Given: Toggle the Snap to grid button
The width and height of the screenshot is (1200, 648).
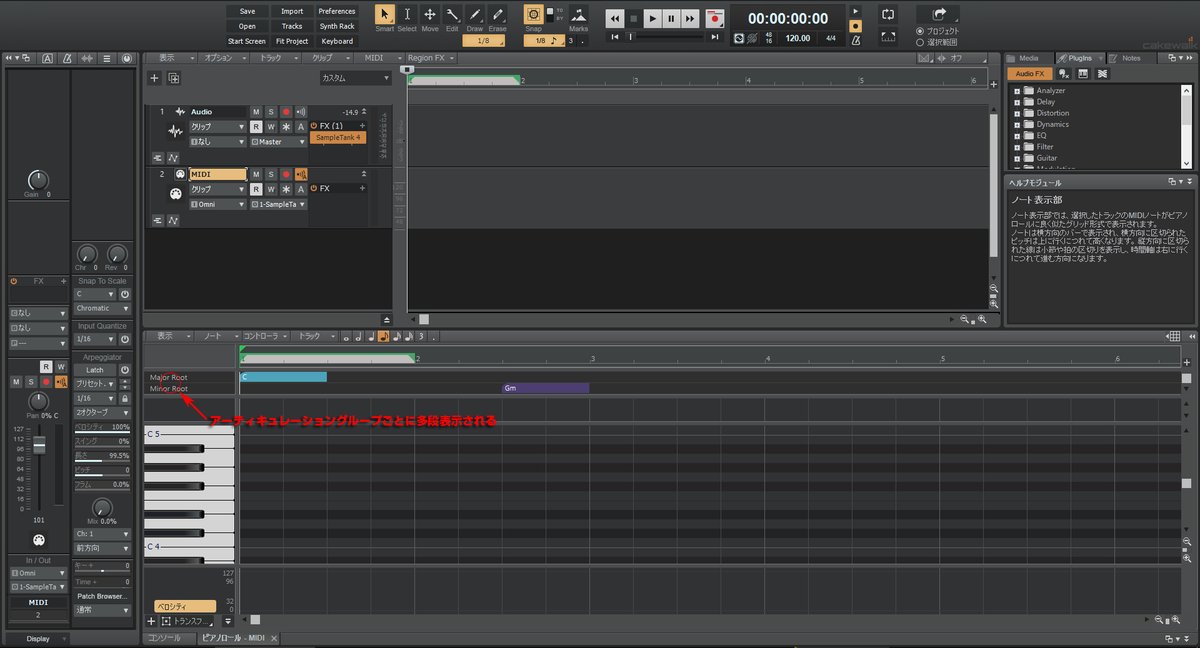Looking at the screenshot, I should tap(534, 15).
